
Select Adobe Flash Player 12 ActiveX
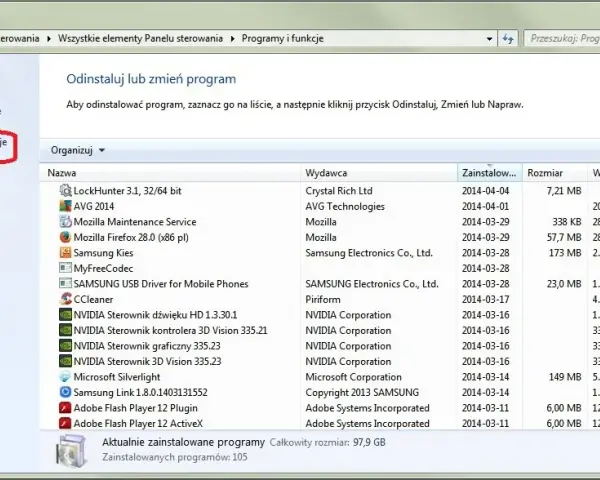(138, 423)
